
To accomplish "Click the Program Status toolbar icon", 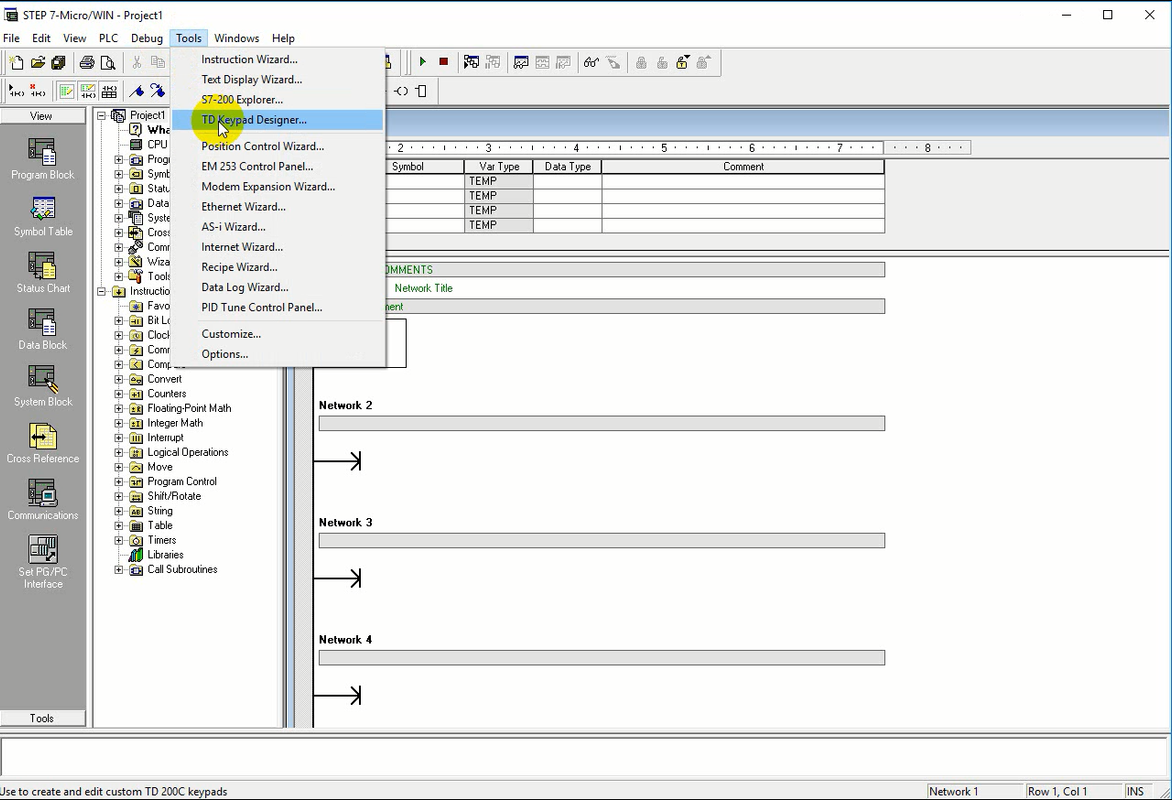I will pos(471,62).
